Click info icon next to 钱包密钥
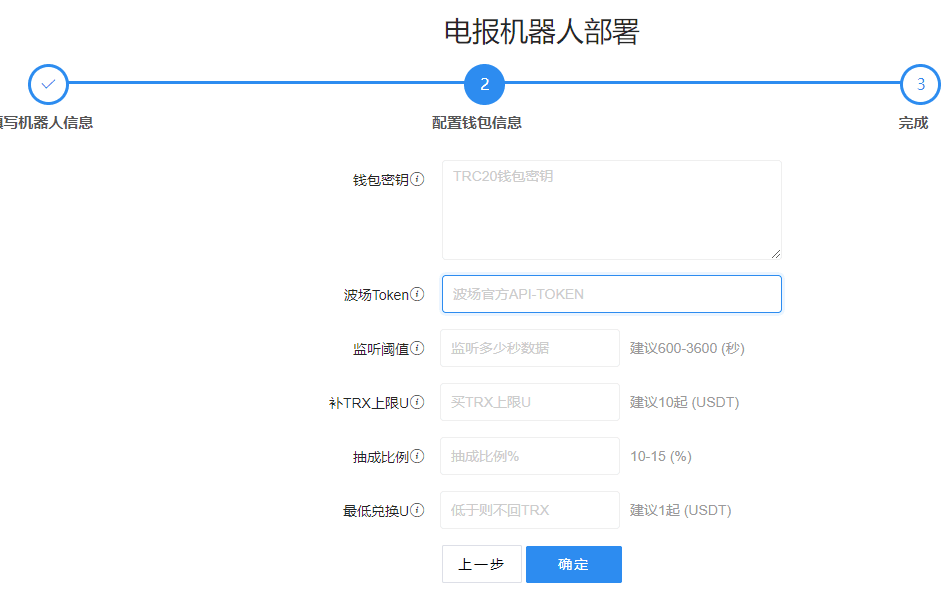942x593 pixels. [x=418, y=180]
